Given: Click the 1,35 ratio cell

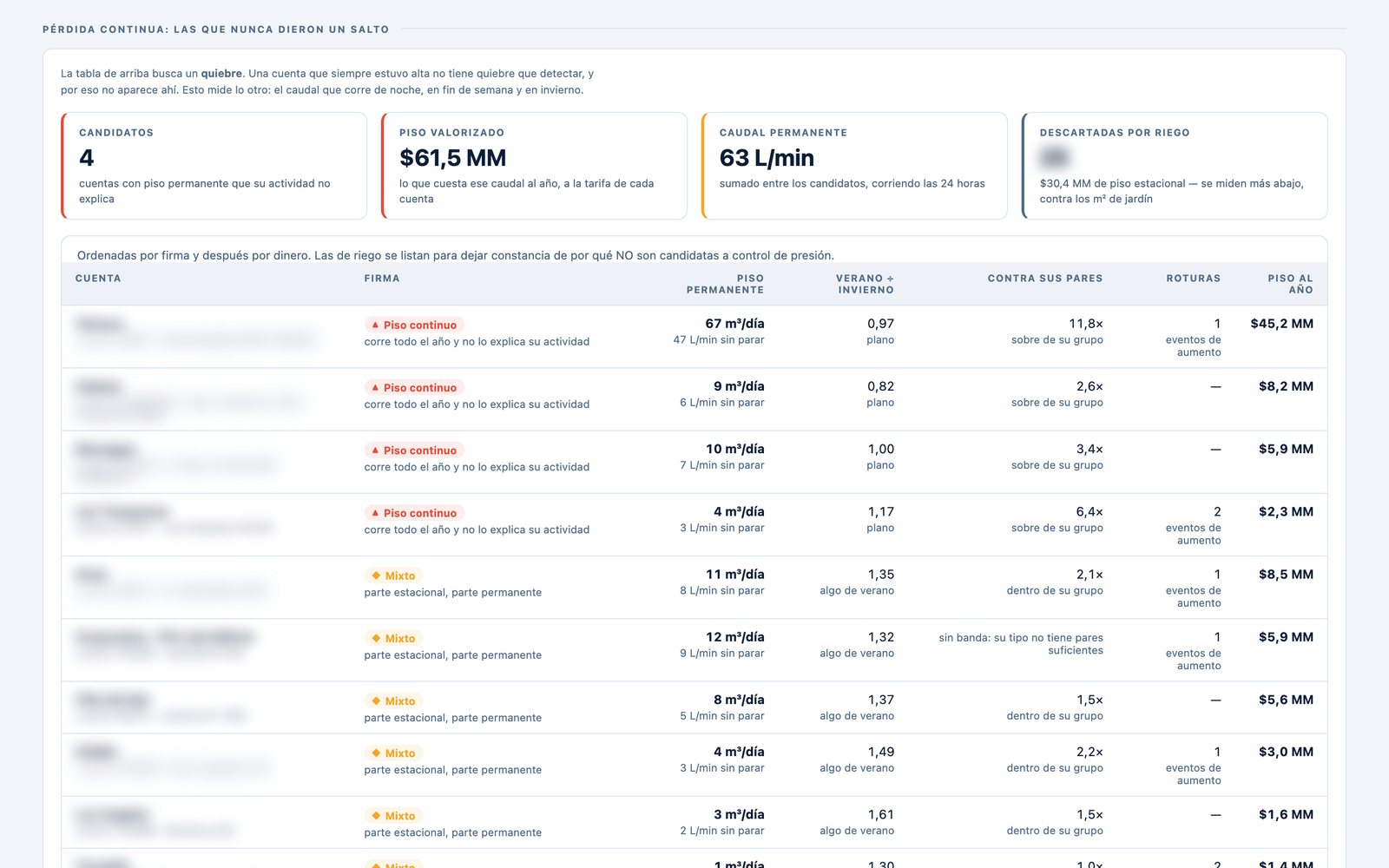Looking at the screenshot, I should click(880, 575).
